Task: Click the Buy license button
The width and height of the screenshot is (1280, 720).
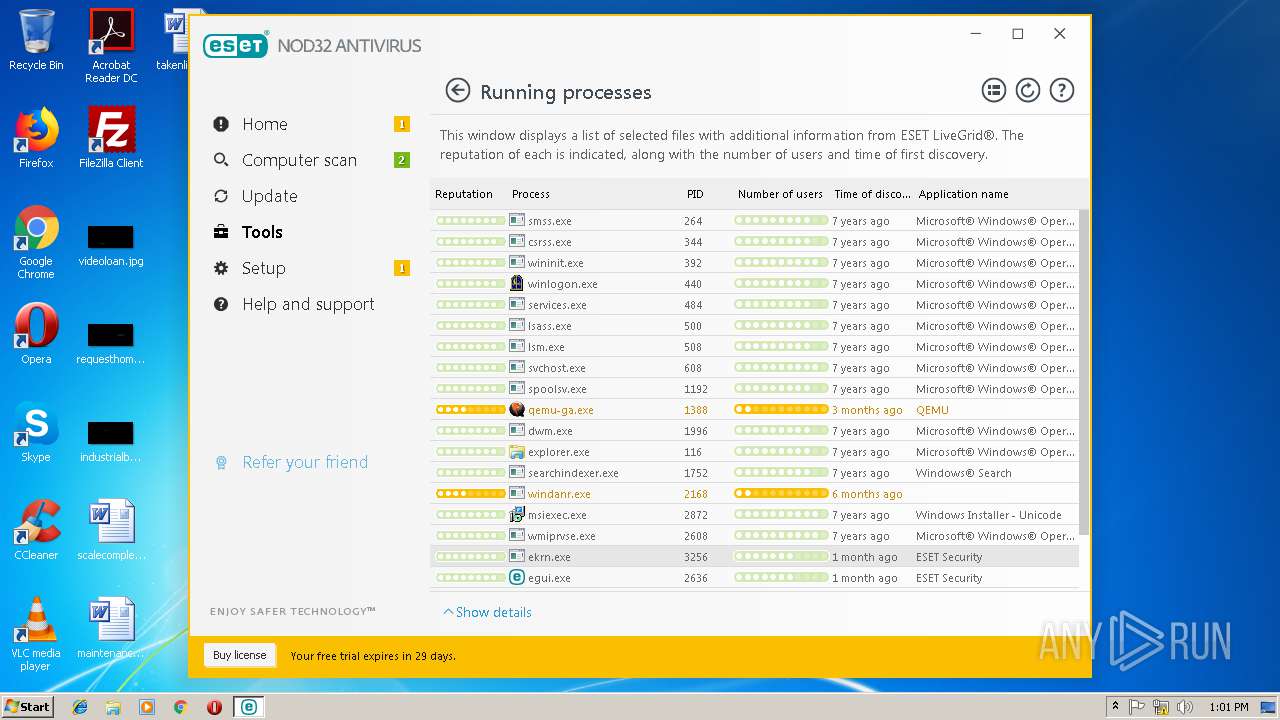Action: click(240, 655)
